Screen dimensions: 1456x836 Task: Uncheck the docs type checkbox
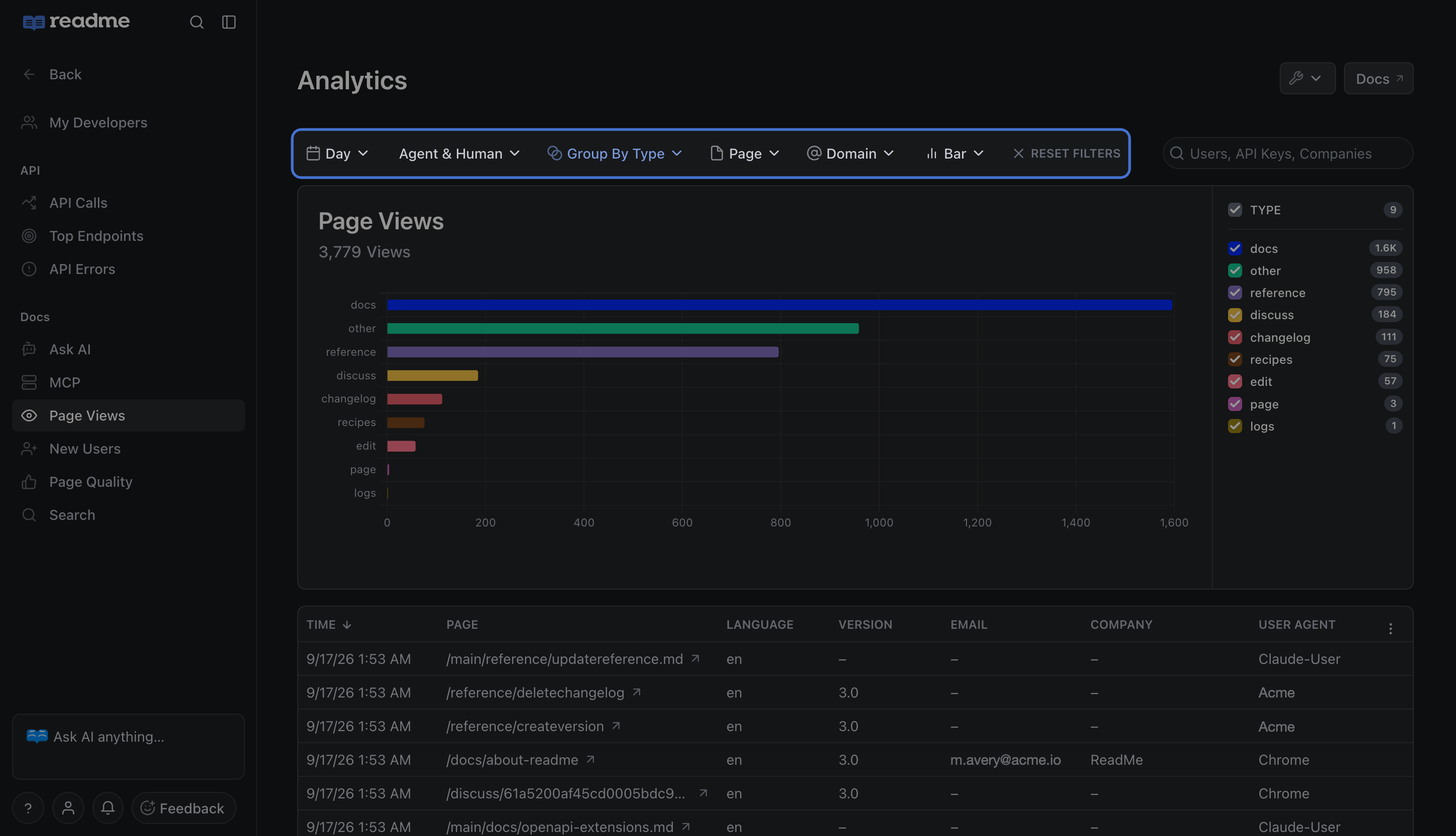[1234, 248]
